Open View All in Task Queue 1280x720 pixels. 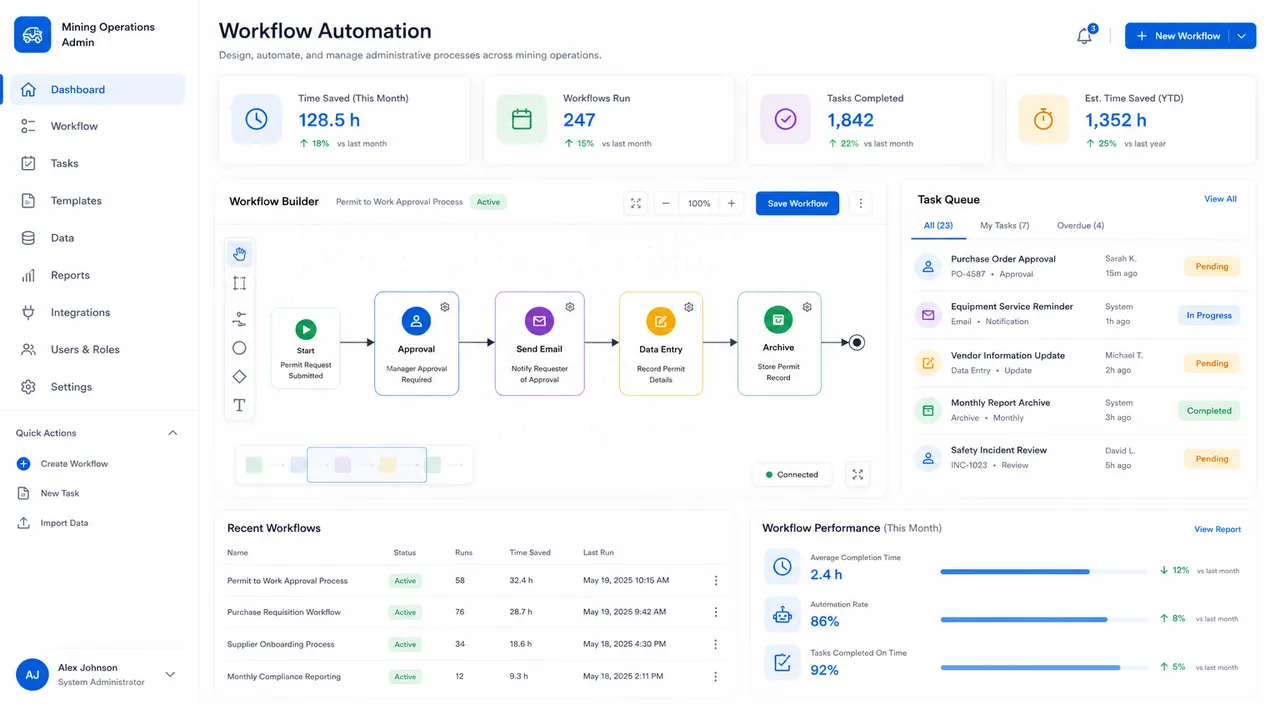point(1220,199)
